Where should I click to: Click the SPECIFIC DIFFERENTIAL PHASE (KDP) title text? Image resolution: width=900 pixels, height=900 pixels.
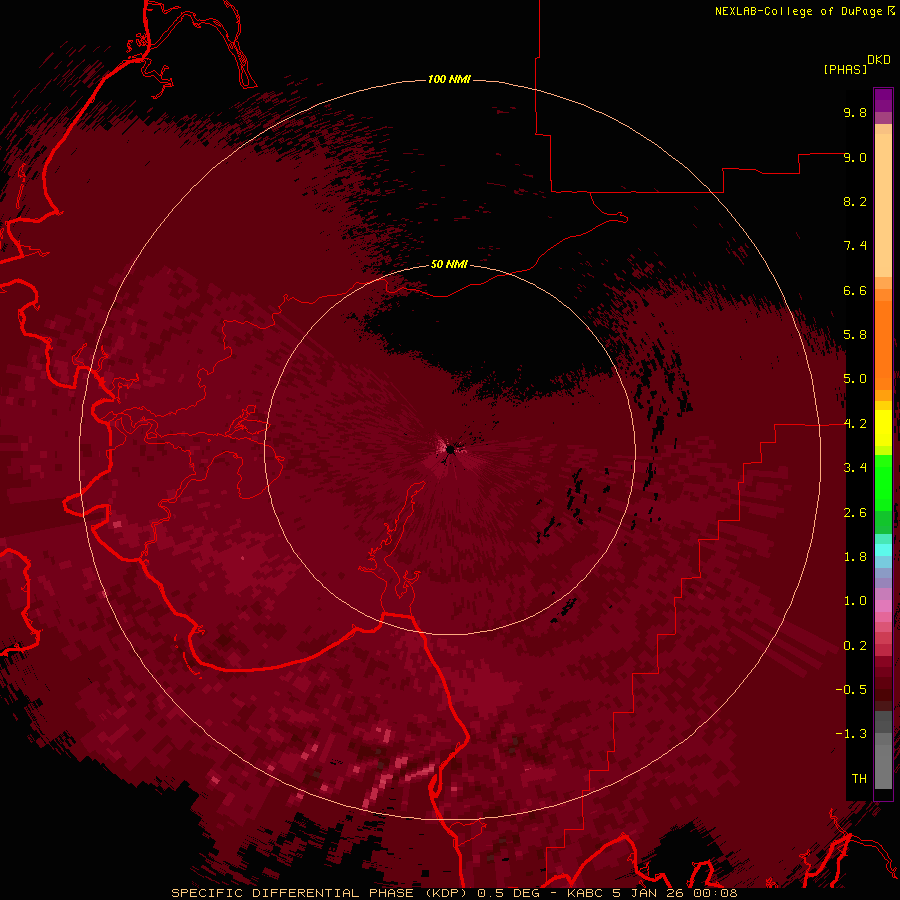[x=320, y=893]
